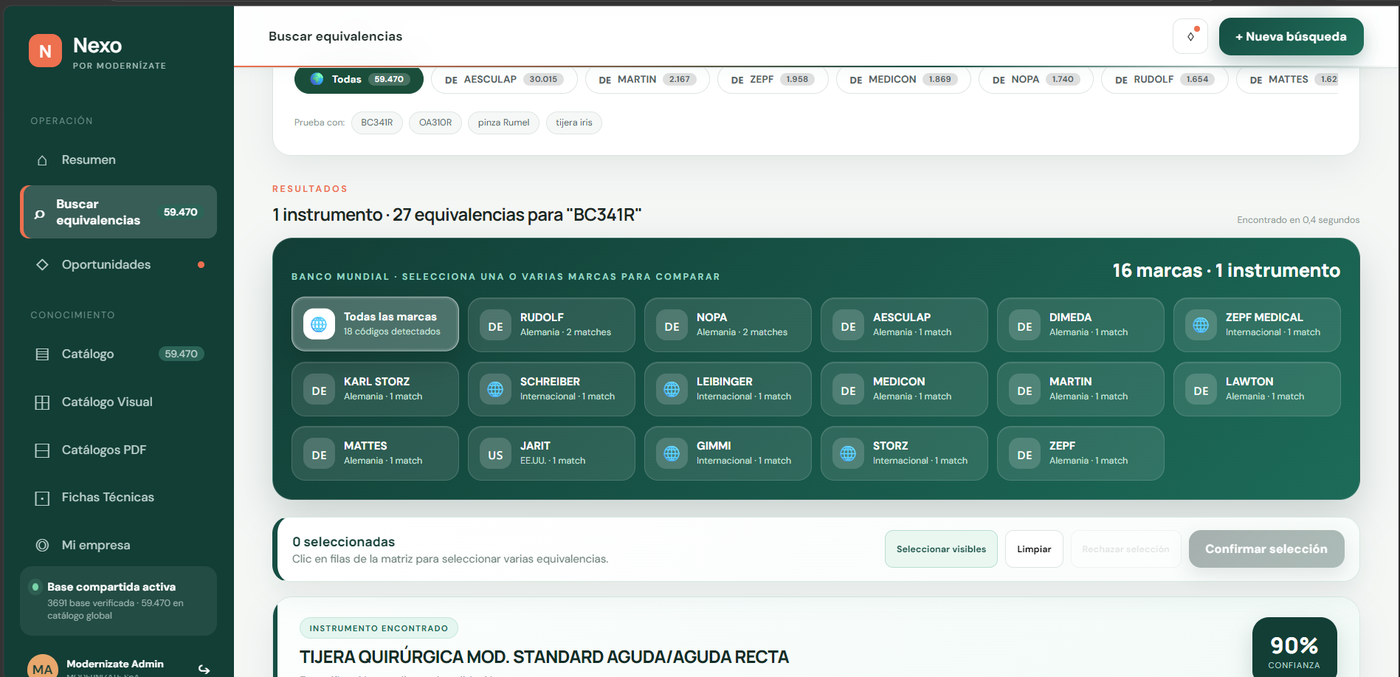The height and width of the screenshot is (677, 1400).
Task: Open Mi empresa in the sidebar
Action: coord(118,545)
